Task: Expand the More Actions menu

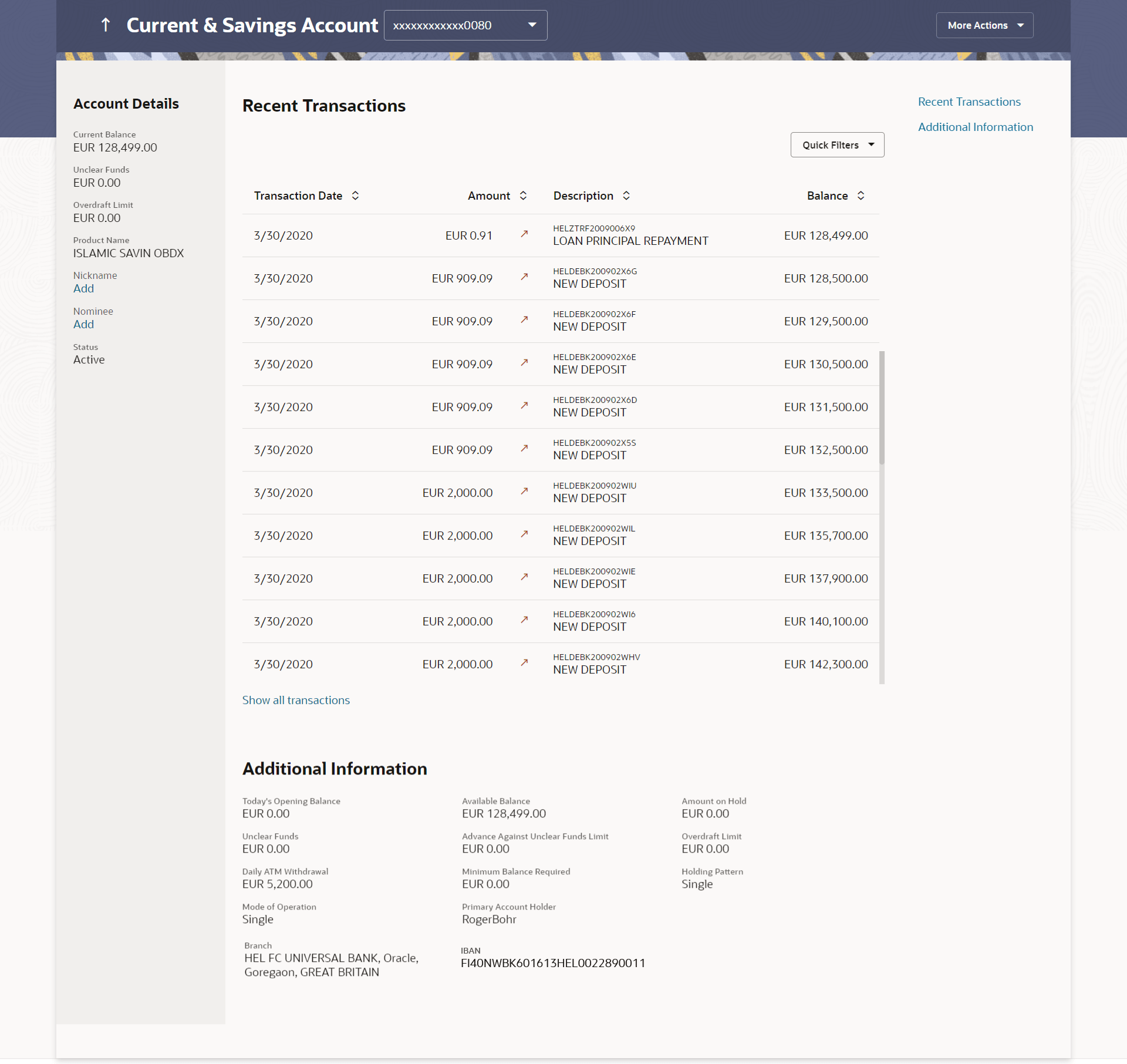Action: (984, 25)
